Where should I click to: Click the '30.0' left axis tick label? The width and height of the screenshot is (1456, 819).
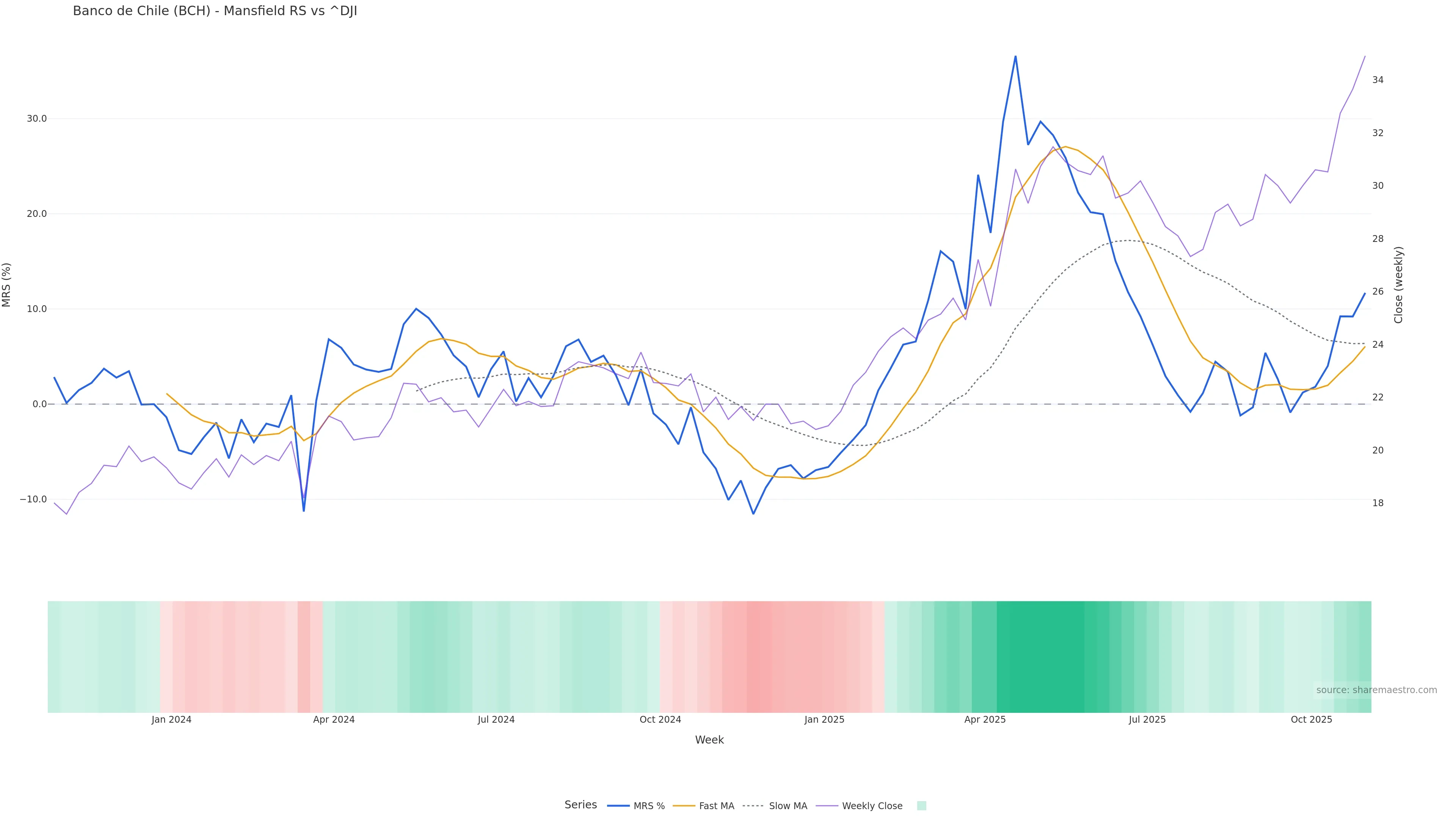[x=37, y=119]
